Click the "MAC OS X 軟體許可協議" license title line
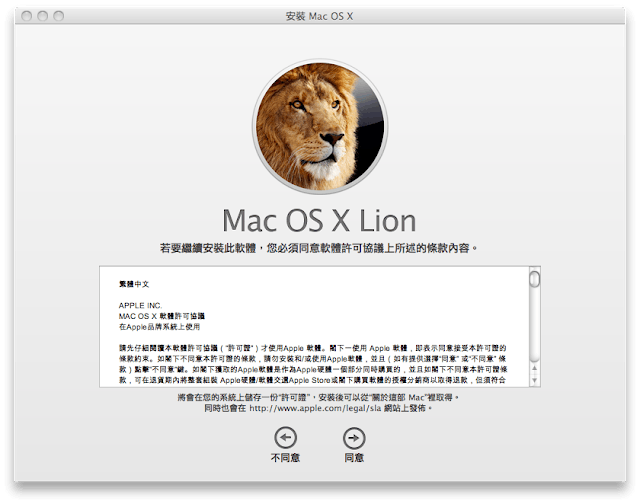640x504 pixels. point(162,316)
